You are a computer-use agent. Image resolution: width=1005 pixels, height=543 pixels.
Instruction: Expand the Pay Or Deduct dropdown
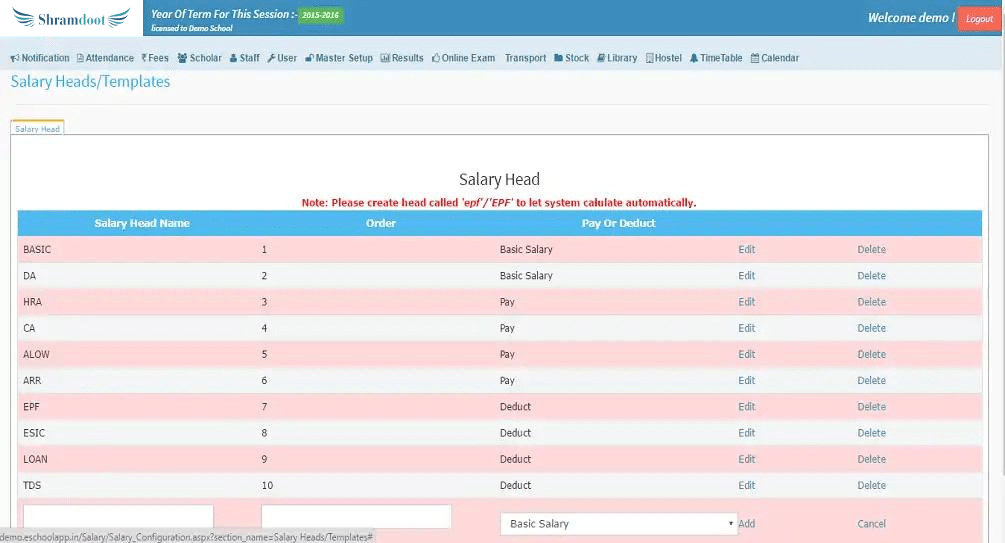tap(618, 524)
